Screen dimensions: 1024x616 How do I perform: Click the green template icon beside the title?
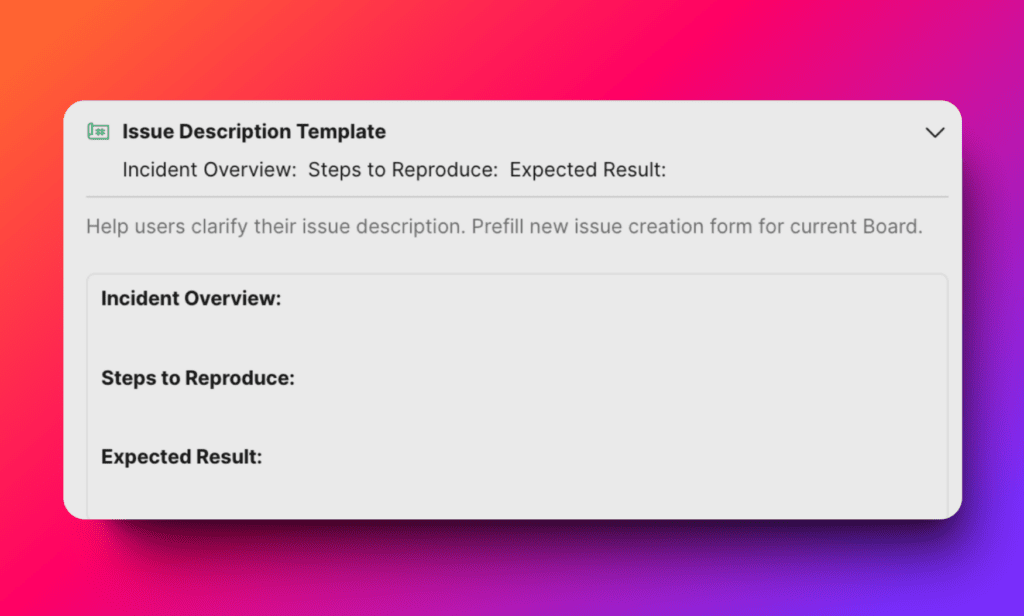[97, 132]
